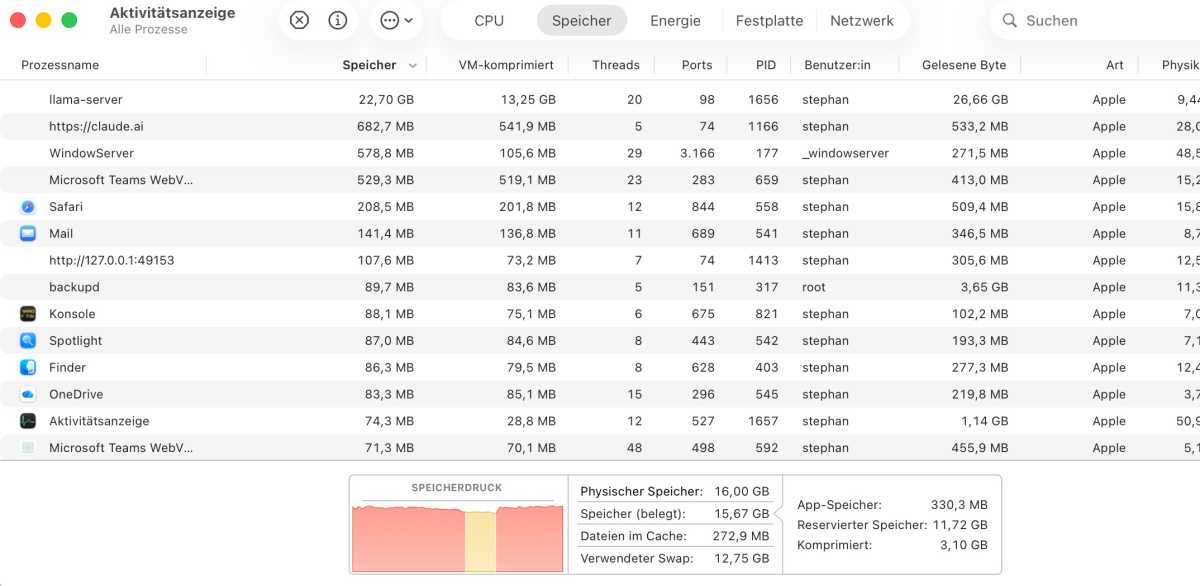Stop the selected process with X button
This screenshot has height=586, width=1200.
(299, 20)
